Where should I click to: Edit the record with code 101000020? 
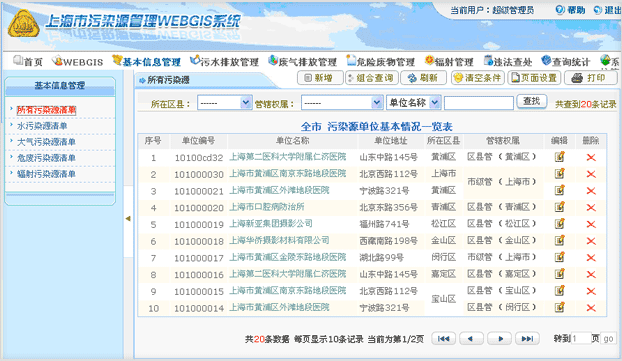[559, 207]
